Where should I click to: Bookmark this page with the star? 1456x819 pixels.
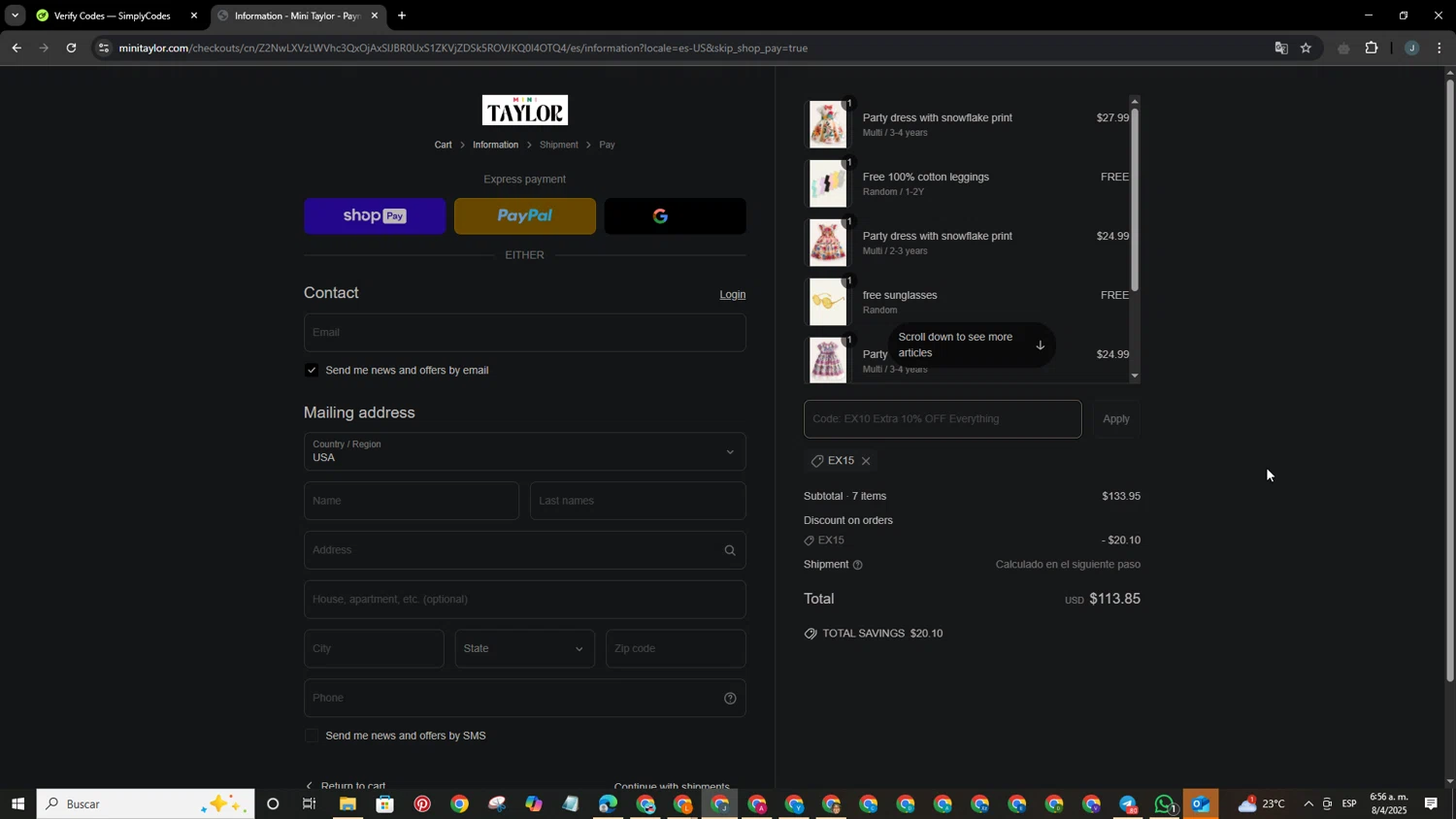point(1307,48)
